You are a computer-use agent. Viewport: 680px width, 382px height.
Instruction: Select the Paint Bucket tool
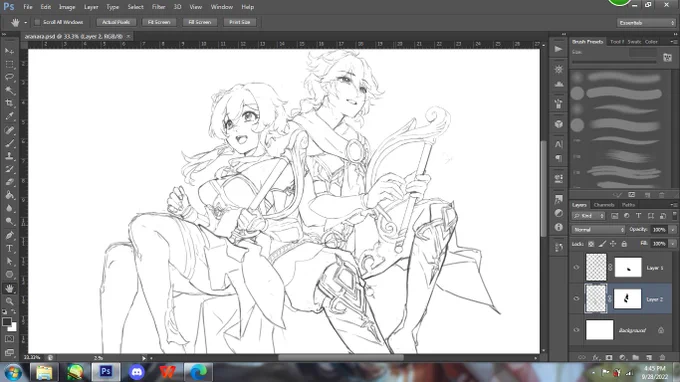9,195
